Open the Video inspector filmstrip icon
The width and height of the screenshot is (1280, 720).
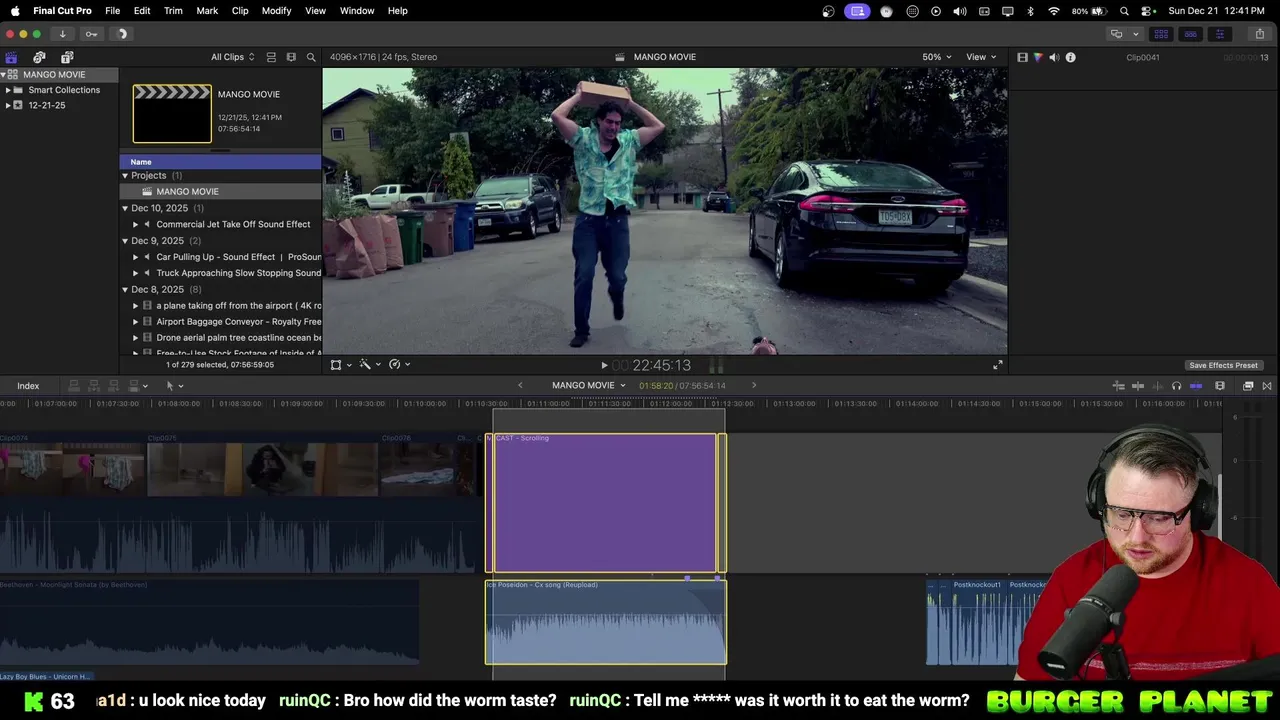pos(1022,57)
